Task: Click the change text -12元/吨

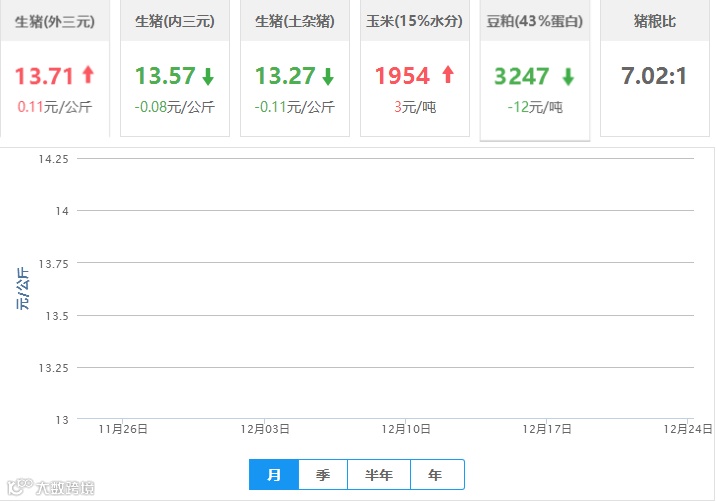Action: [x=535, y=107]
